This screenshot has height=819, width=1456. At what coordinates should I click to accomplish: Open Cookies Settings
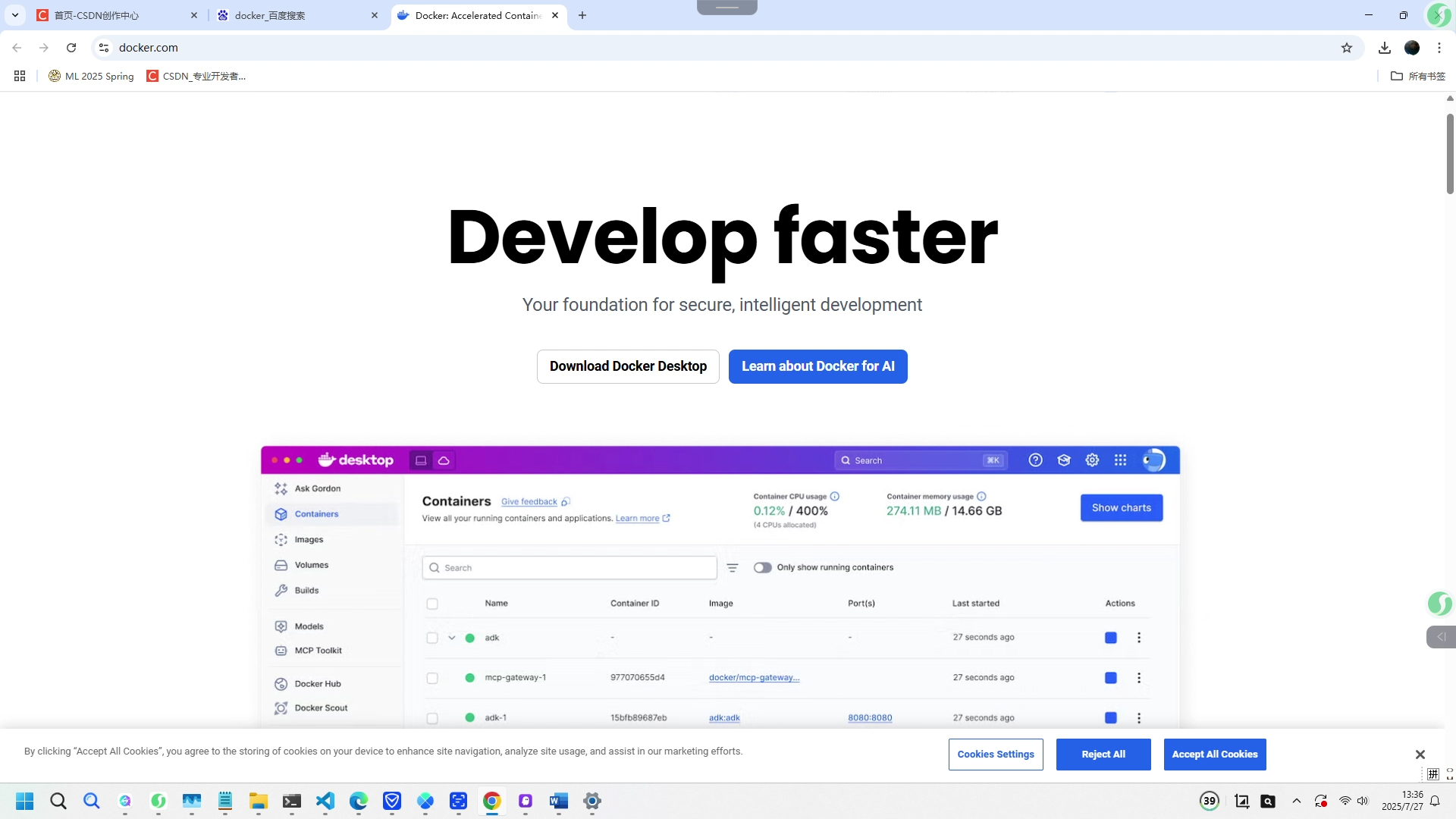pyautogui.click(x=996, y=755)
